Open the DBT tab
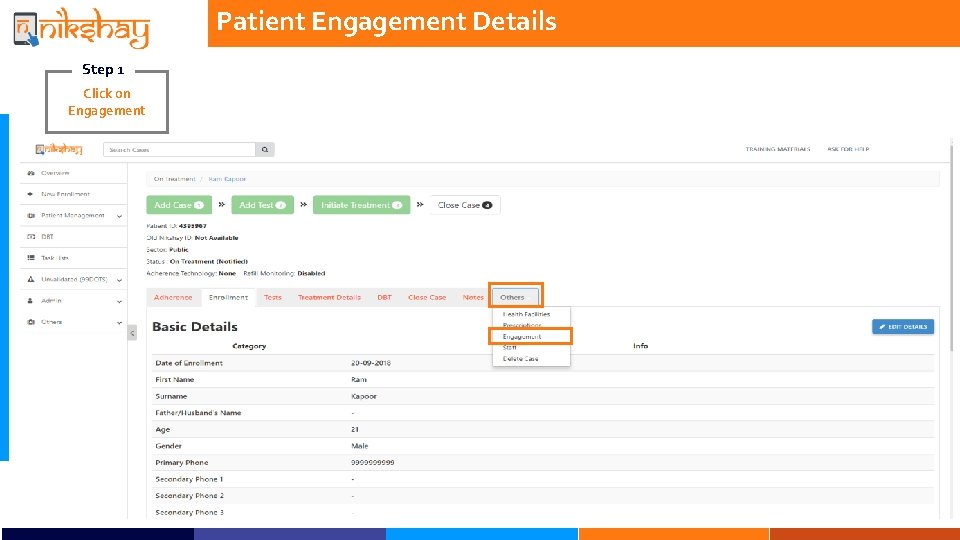This screenshot has width=960, height=540. pos(384,297)
